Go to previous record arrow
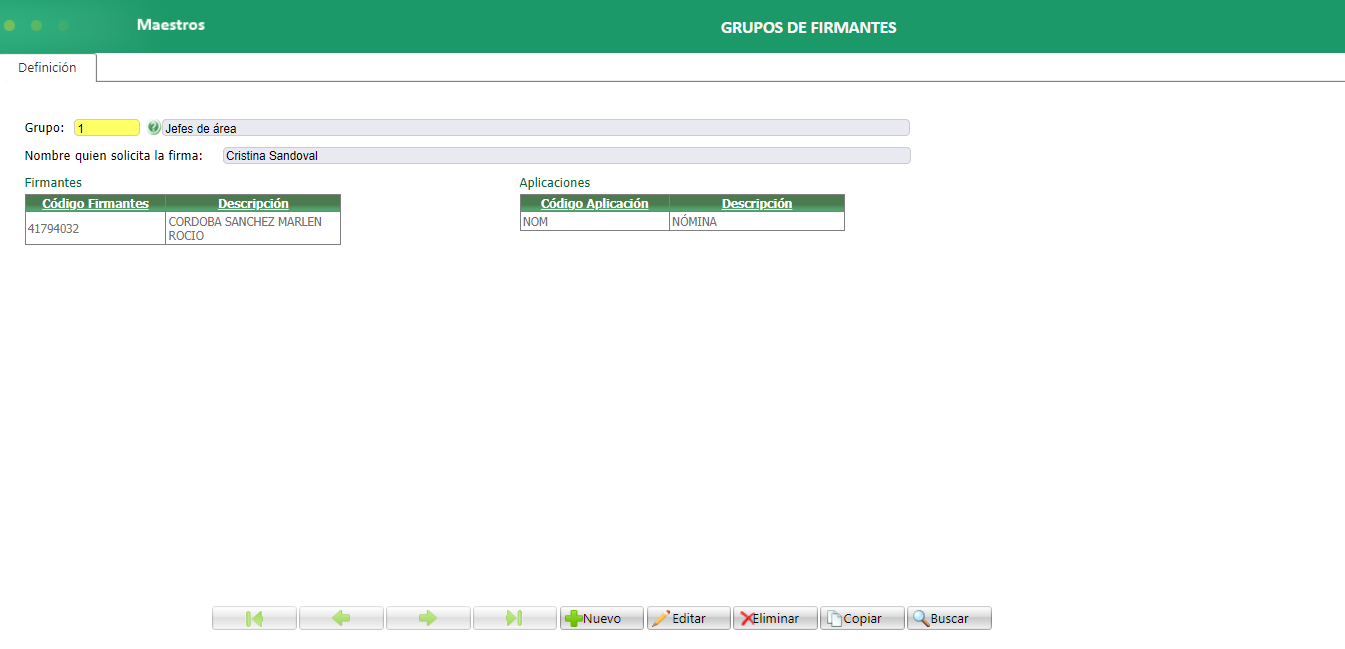This screenshot has width=1345, height=649. click(341, 618)
